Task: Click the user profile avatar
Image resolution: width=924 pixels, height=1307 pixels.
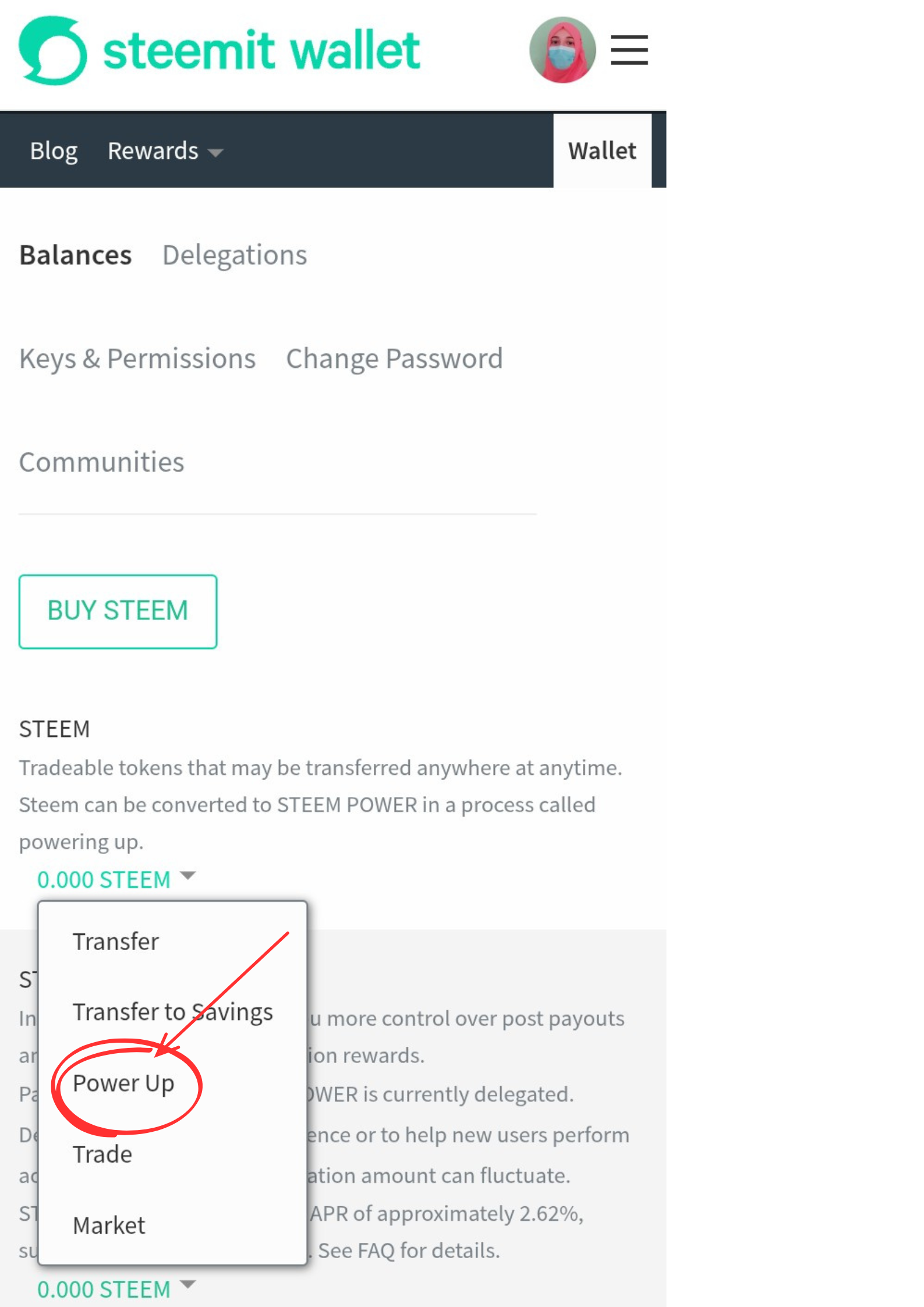Action: pos(562,50)
